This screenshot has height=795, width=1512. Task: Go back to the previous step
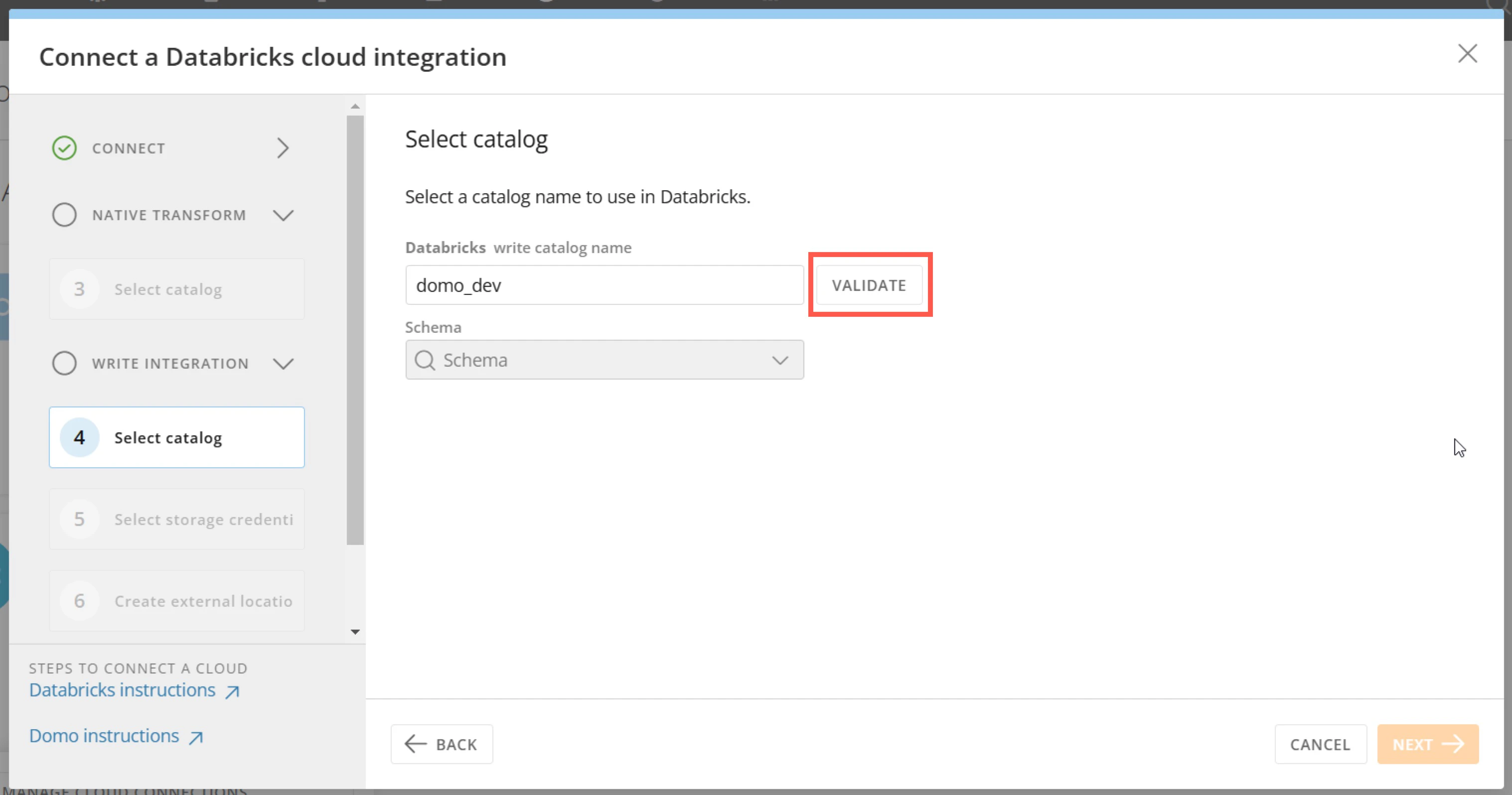[x=442, y=744]
